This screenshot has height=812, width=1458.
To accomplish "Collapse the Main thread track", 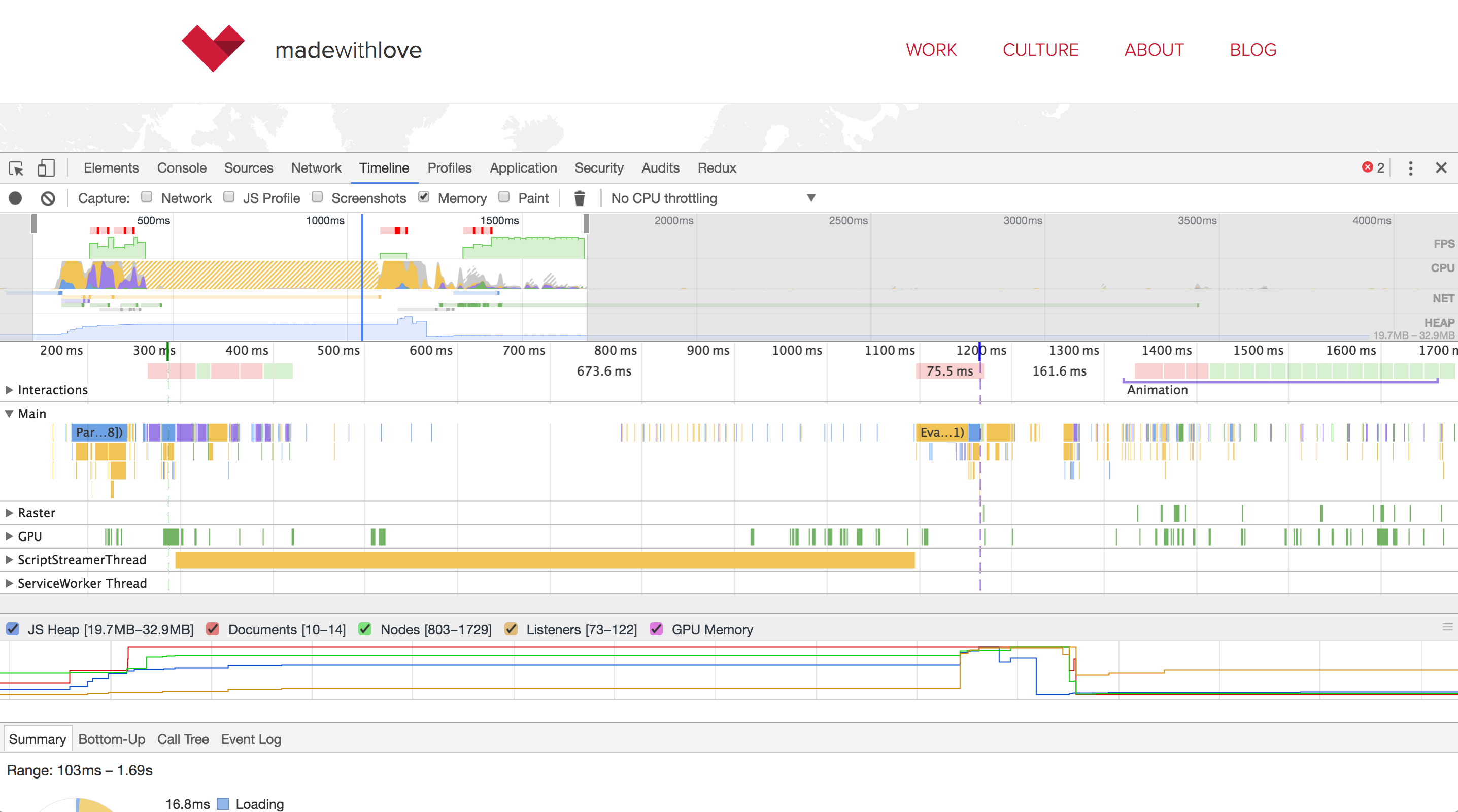I will click(x=9, y=414).
